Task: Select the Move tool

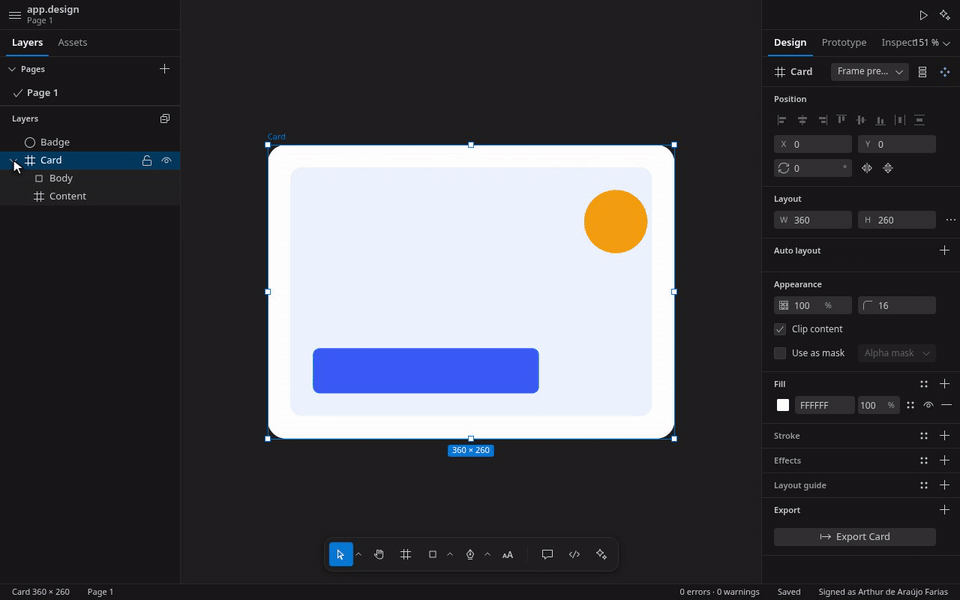Action: (x=341, y=555)
